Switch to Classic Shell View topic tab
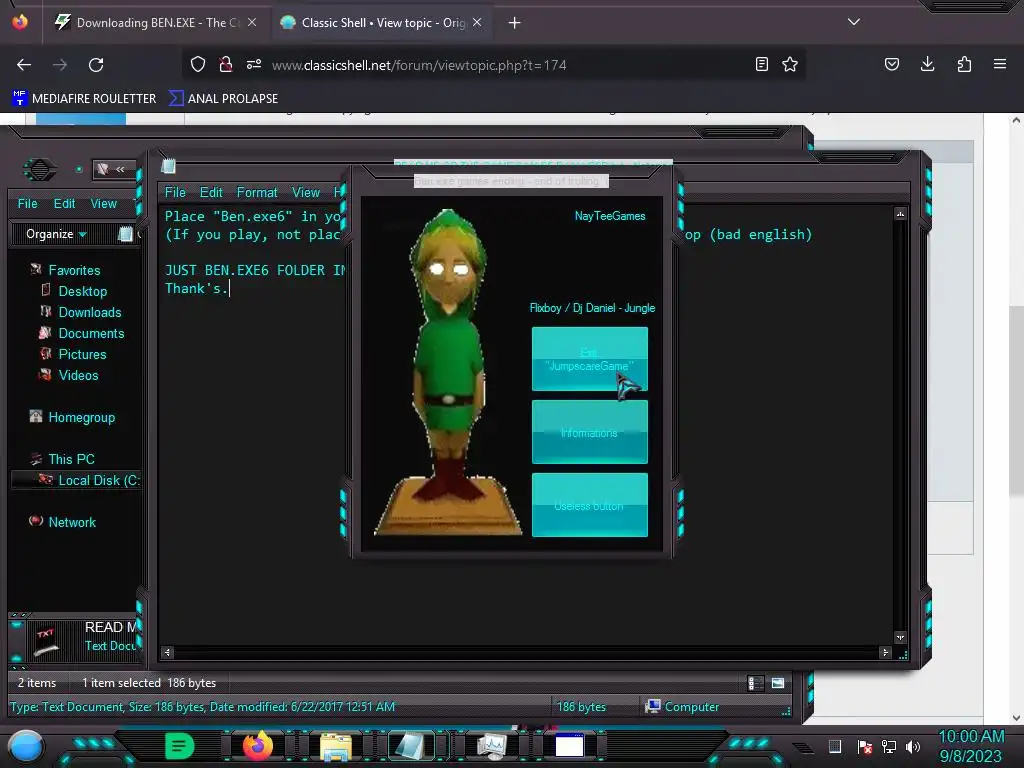 pyautogui.click(x=381, y=23)
